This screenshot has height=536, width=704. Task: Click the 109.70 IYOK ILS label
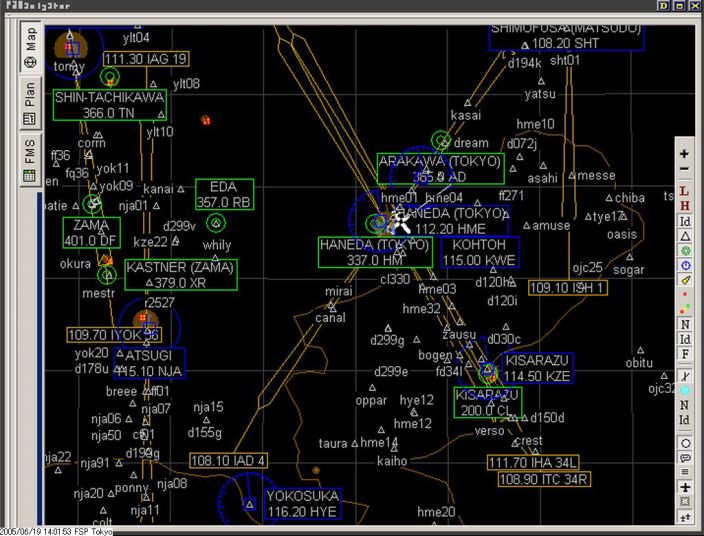[x=114, y=334]
